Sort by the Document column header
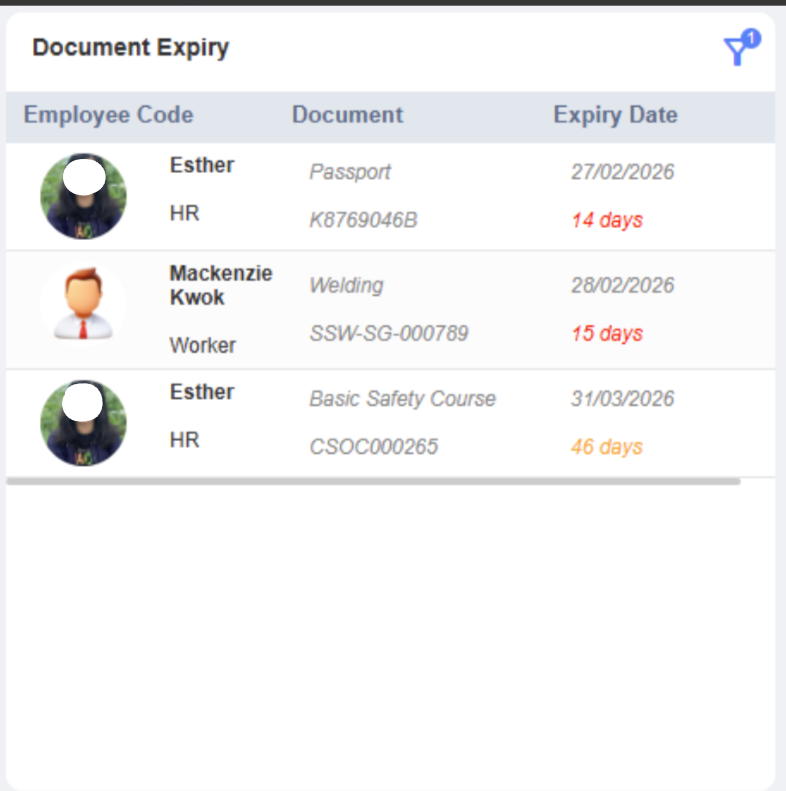786x791 pixels. click(x=347, y=115)
